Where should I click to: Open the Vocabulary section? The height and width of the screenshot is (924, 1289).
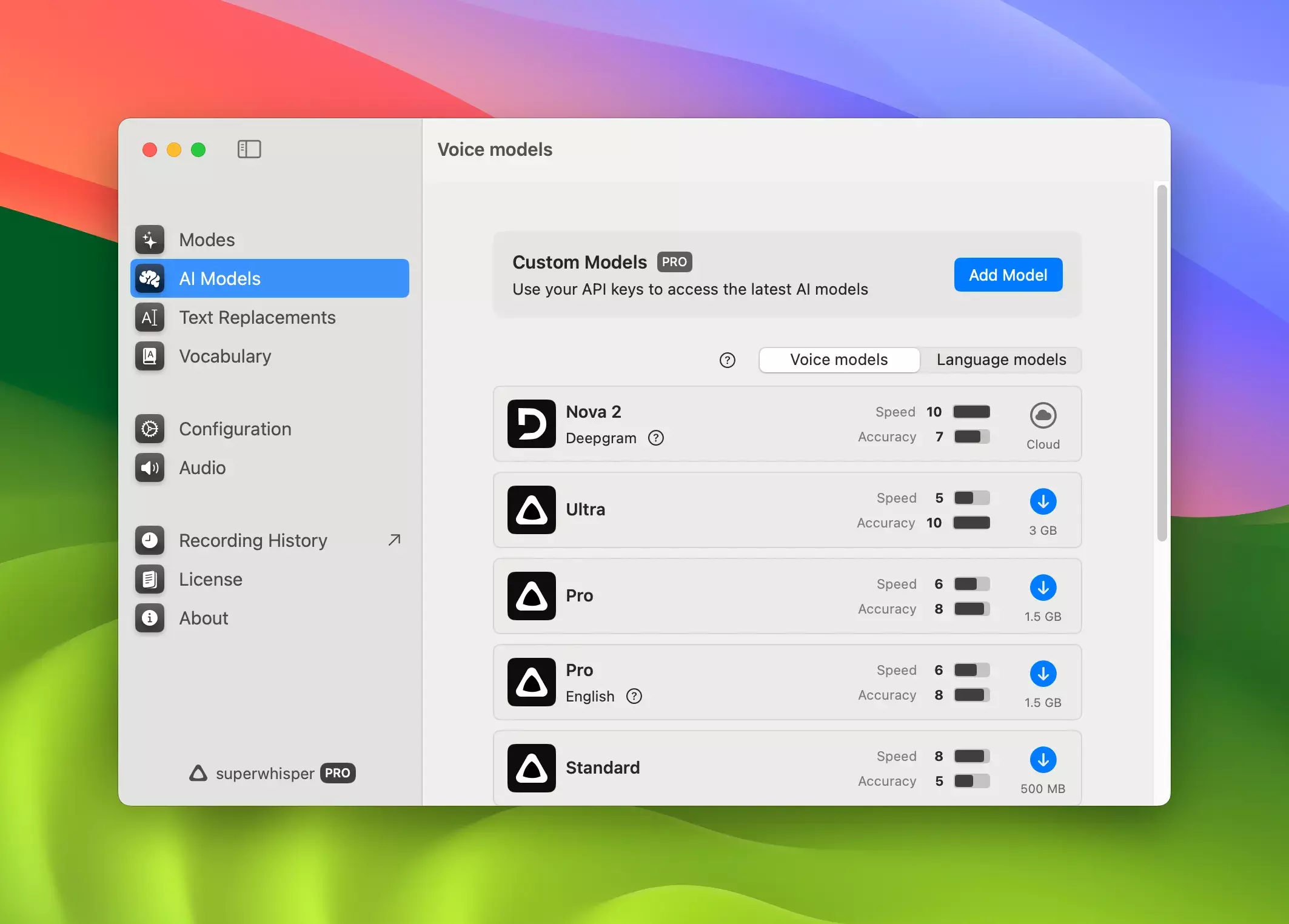coord(224,357)
